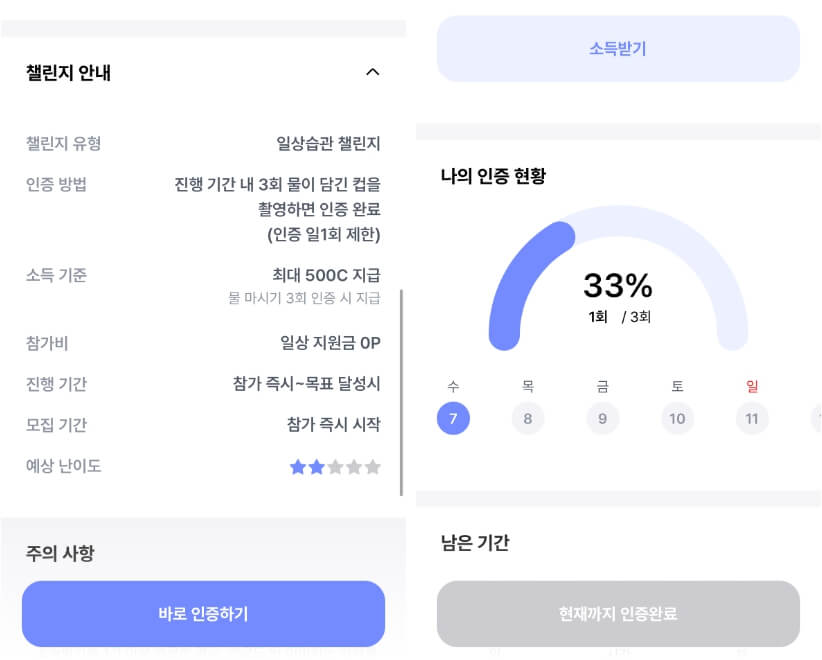822x660 pixels.
Task: Select the completed day 7 circle
Action: click(453, 418)
